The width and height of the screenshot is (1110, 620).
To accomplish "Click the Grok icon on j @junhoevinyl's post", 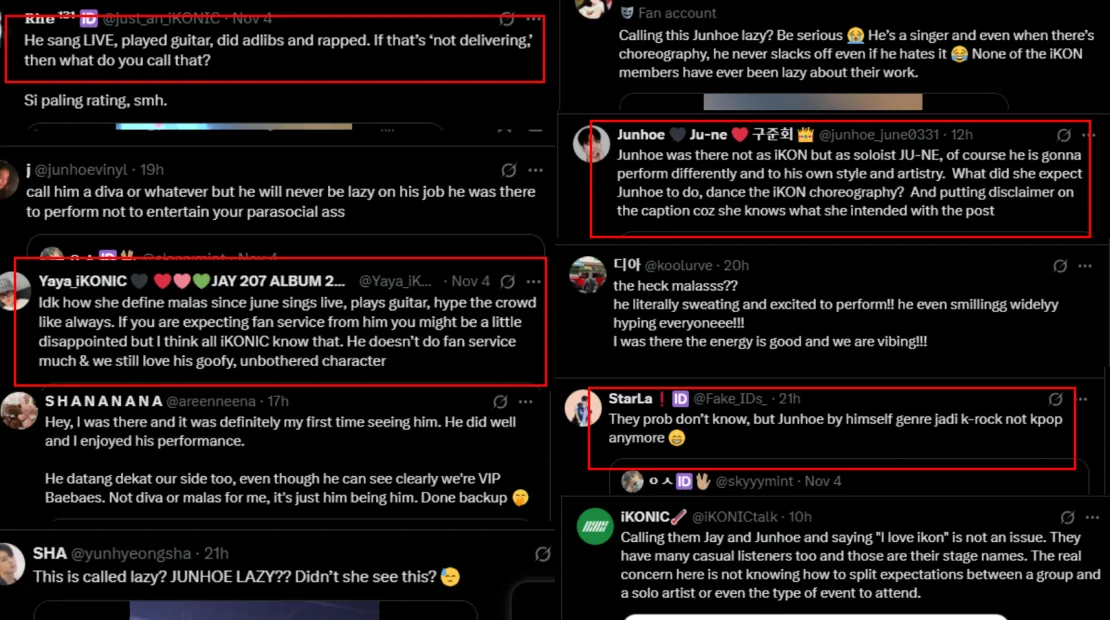I will [x=509, y=170].
